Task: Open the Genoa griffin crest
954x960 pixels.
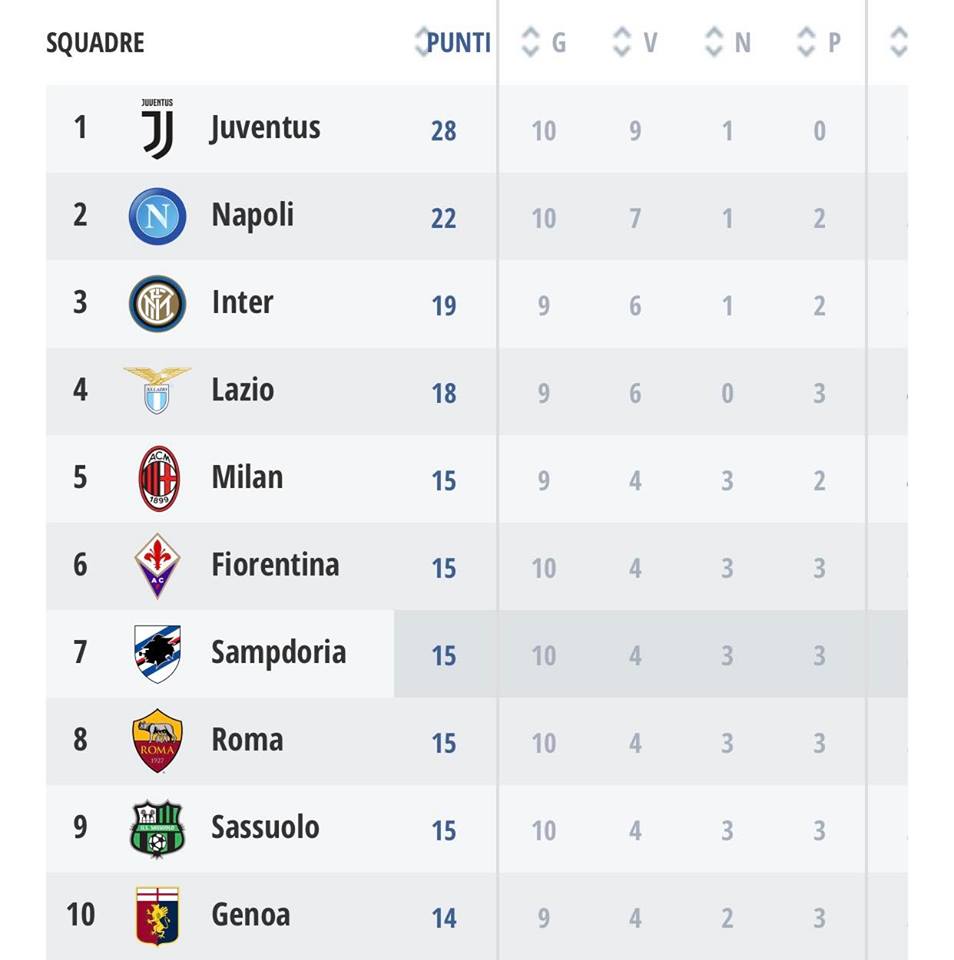Action: pyautogui.click(x=157, y=915)
